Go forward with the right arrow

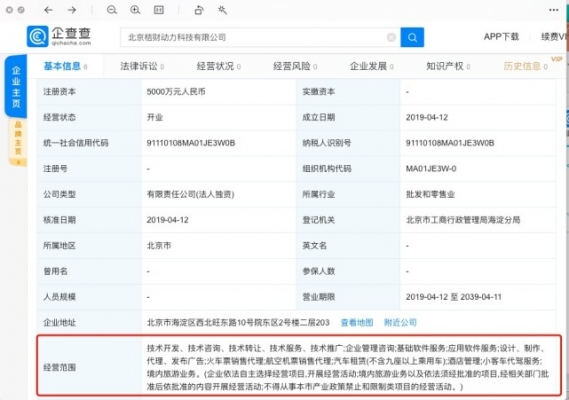(x=72, y=10)
